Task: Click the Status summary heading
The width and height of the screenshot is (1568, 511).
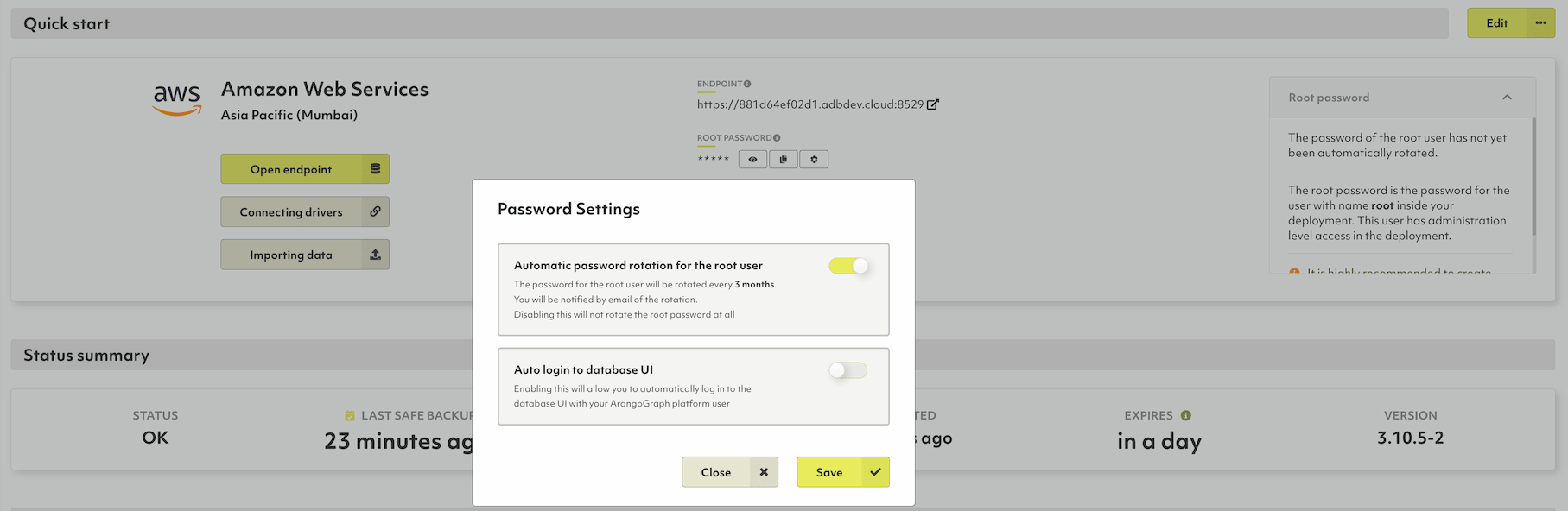Action: click(x=86, y=356)
